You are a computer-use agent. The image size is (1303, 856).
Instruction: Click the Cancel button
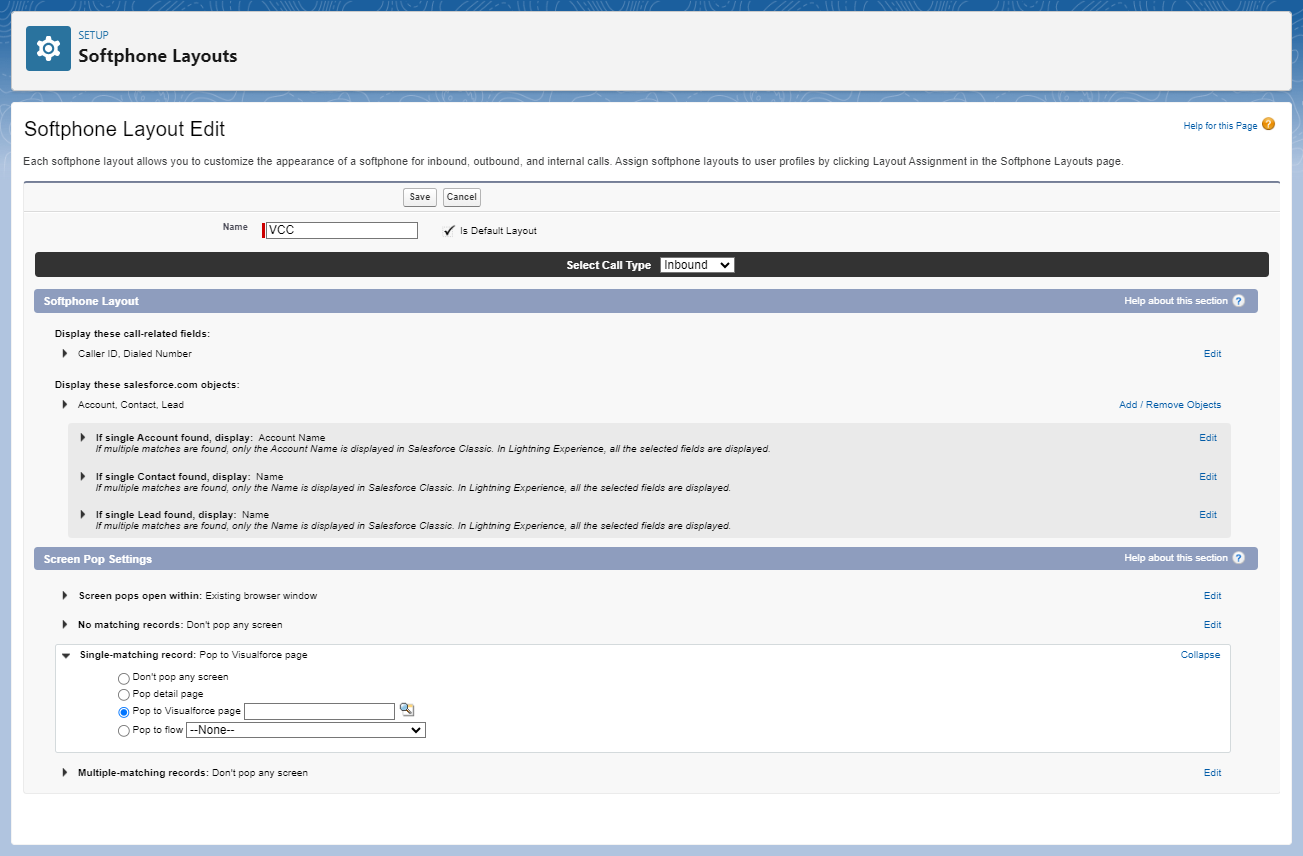461,197
